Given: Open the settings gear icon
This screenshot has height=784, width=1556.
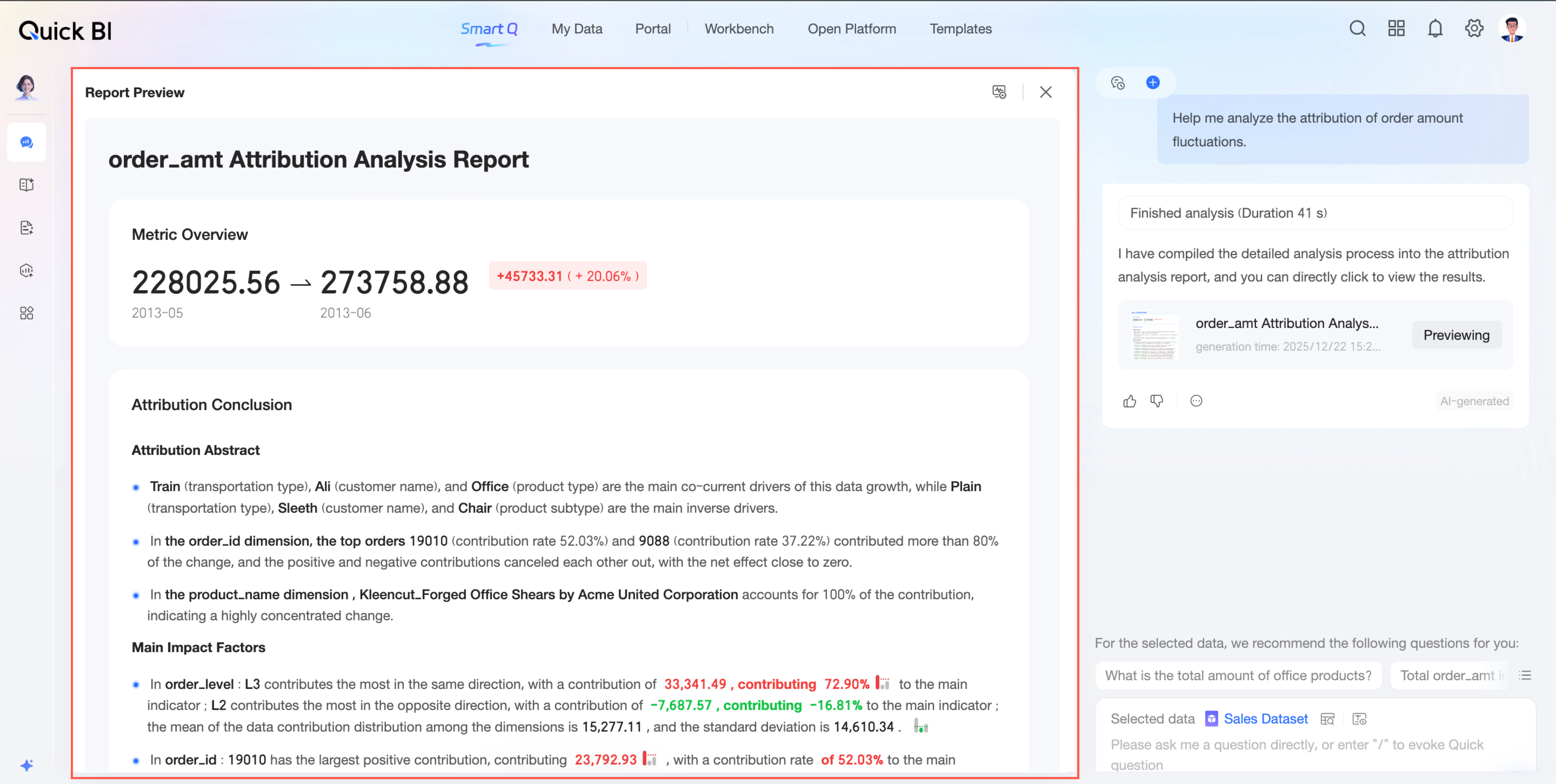Looking at the screenshot, I should (1474, 28).
